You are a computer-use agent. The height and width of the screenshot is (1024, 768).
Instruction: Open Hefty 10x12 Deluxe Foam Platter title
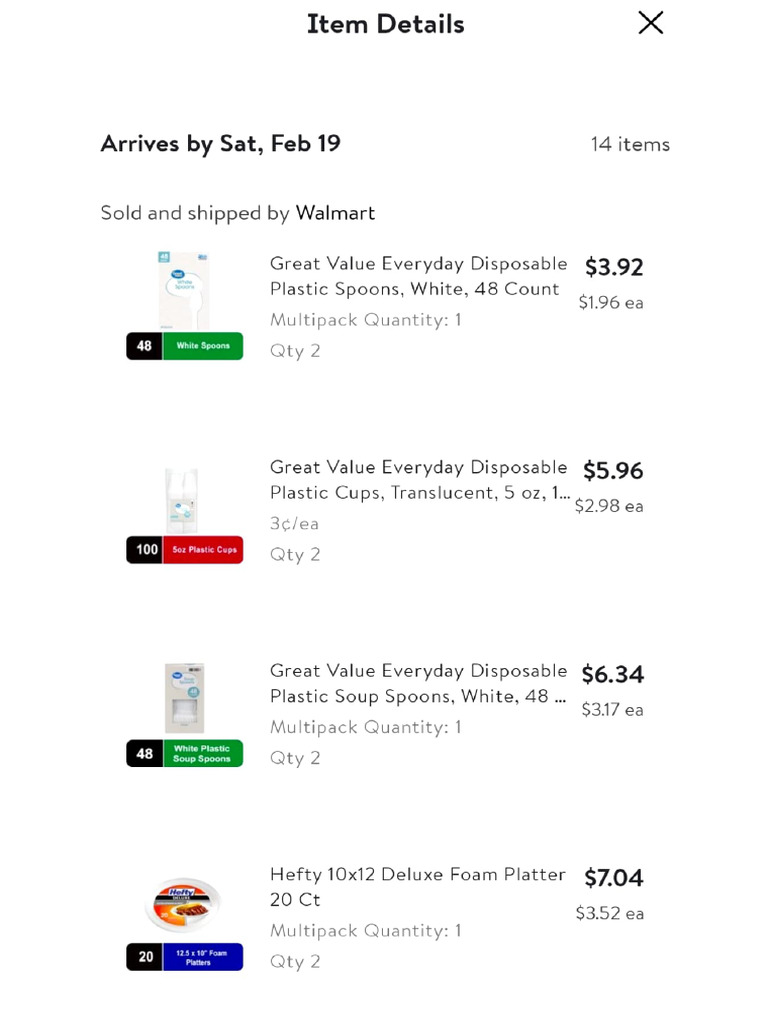(418, 886)
